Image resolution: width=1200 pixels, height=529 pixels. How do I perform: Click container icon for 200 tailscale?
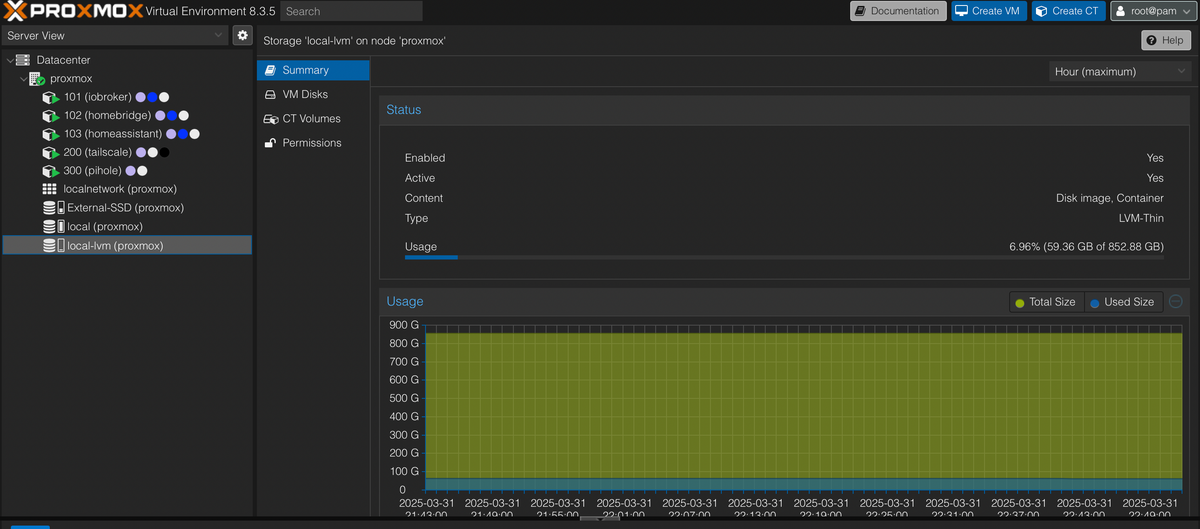pyautogui.click(x=51, y=153)
